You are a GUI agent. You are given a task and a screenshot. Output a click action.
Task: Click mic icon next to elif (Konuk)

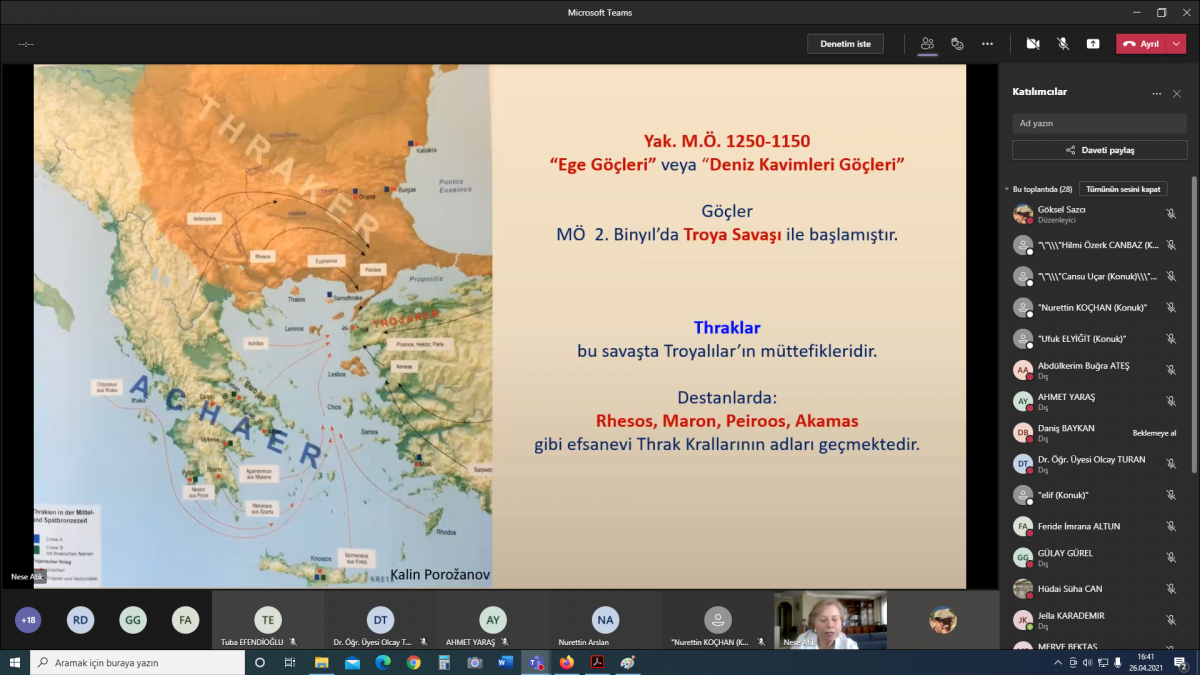(1171, 495)
